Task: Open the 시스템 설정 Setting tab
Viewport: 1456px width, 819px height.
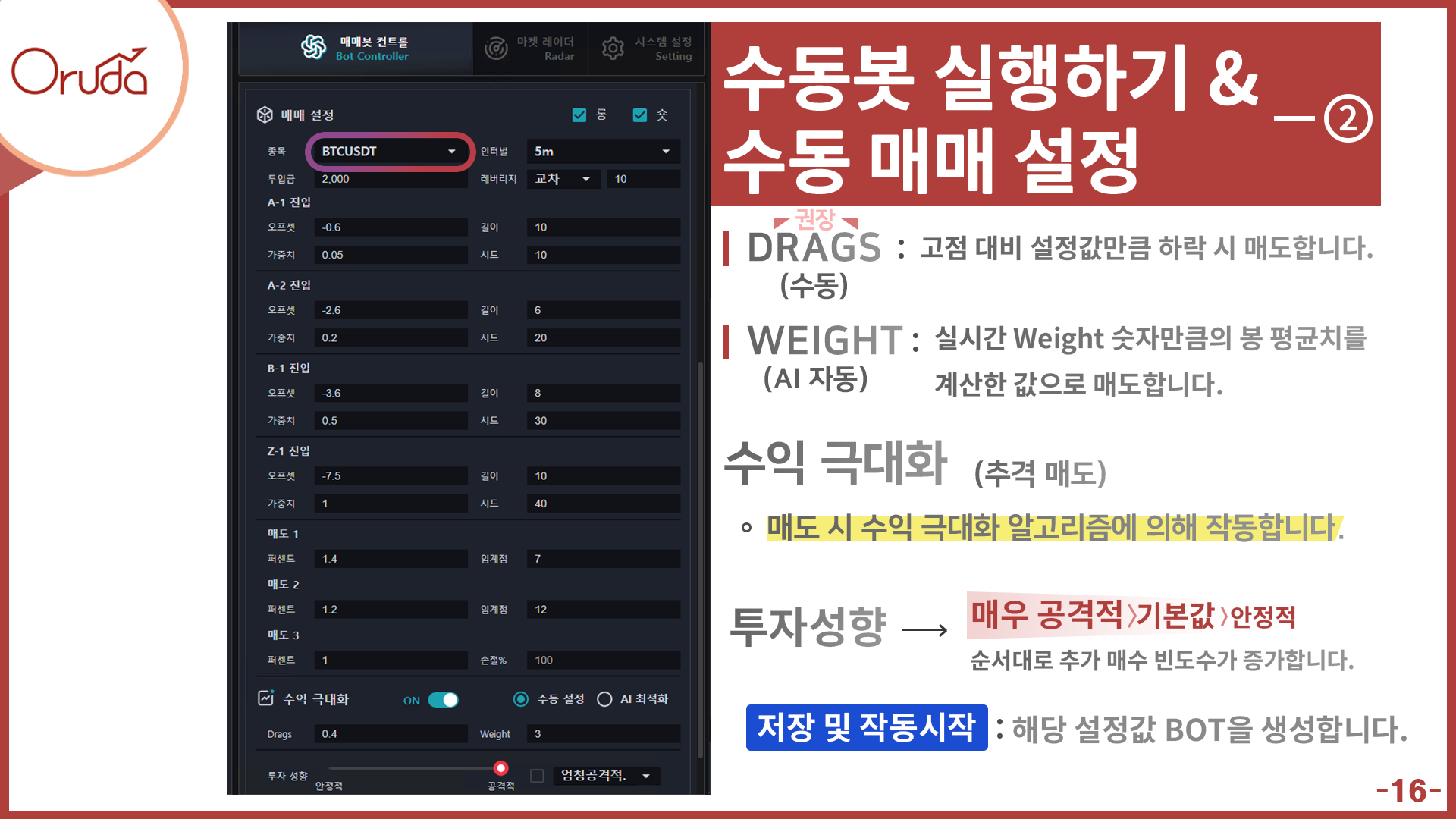Action: (648, 49)
